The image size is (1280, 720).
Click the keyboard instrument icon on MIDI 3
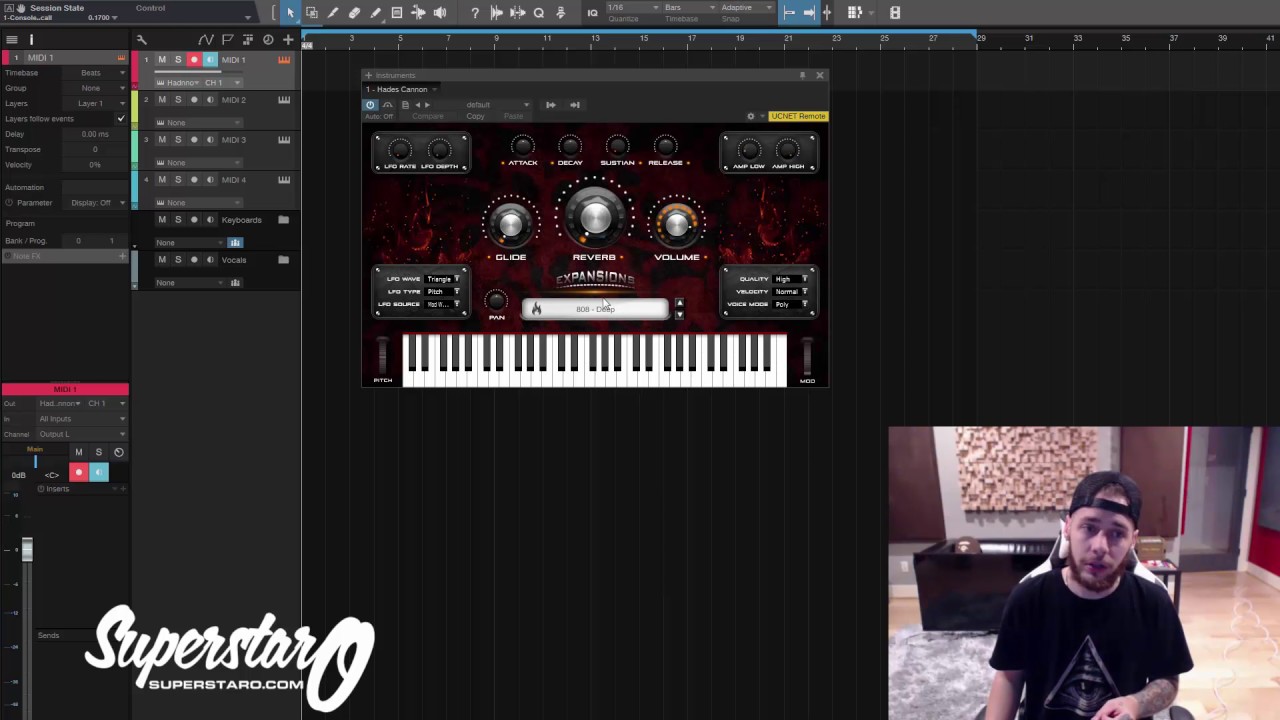[x=284, y=140]
